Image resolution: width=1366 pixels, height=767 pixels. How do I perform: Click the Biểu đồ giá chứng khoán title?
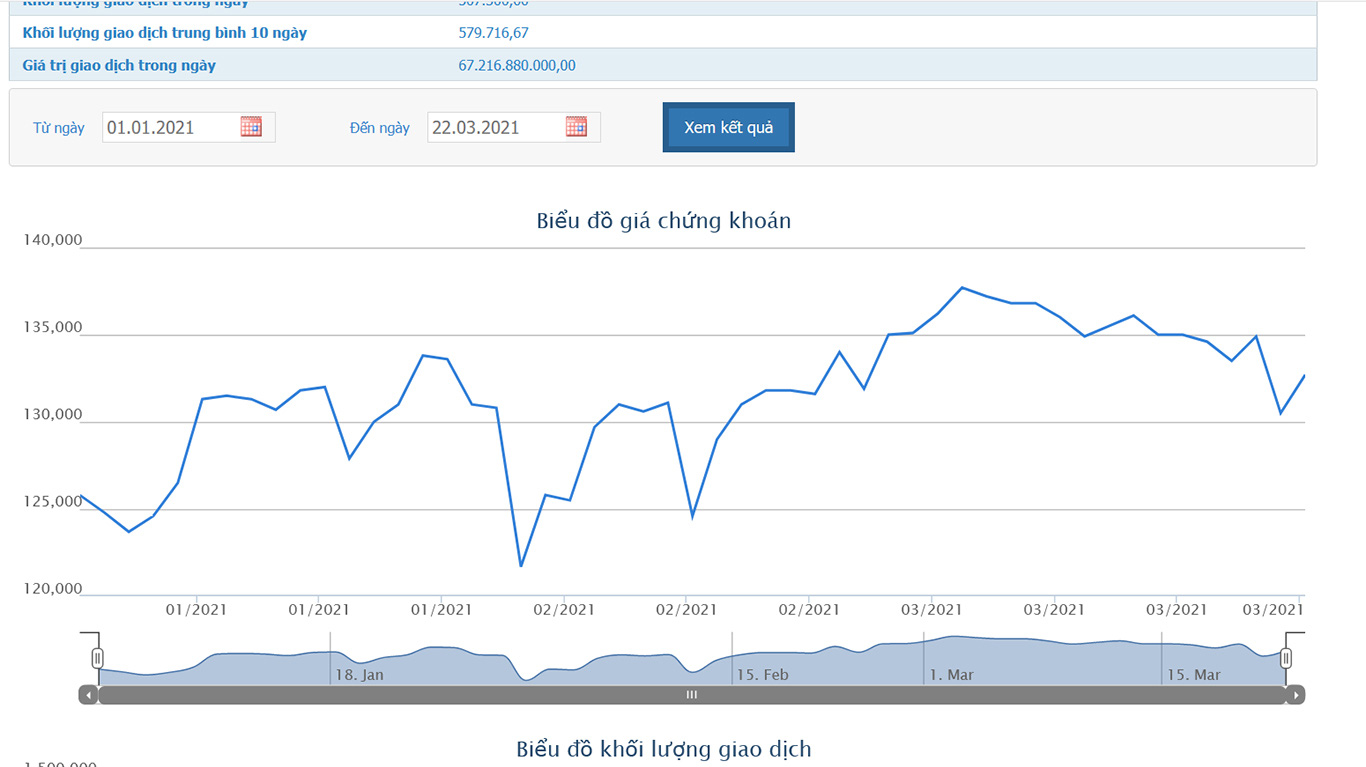663,221
